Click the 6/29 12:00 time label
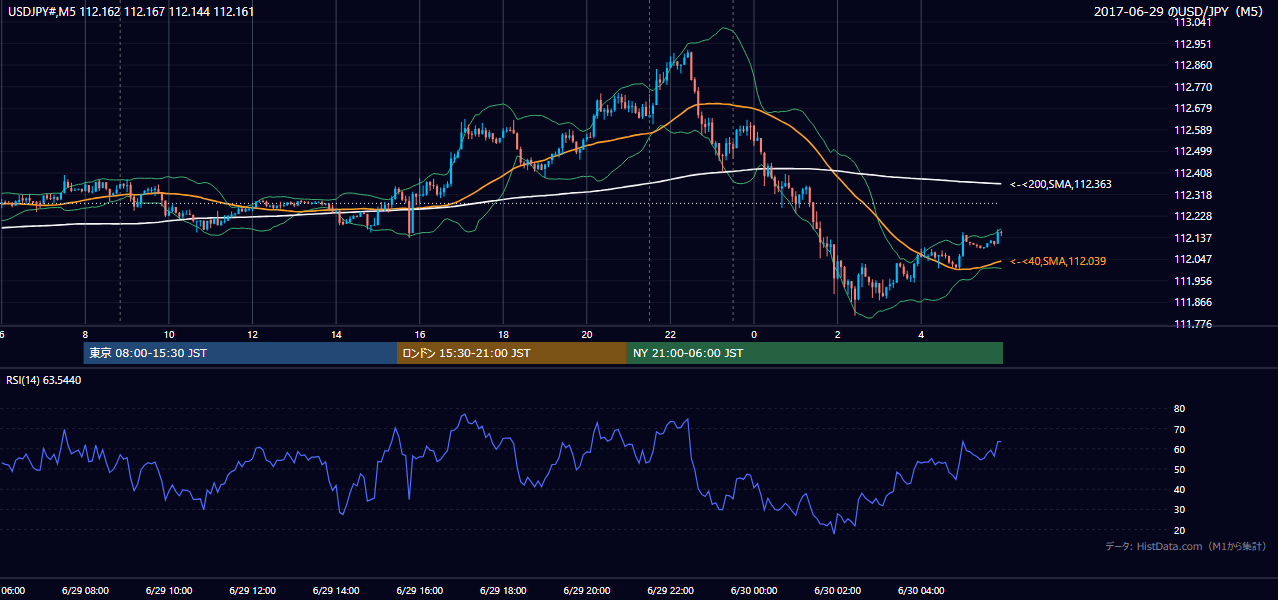The image size is (1278, 600). point(251,591)
